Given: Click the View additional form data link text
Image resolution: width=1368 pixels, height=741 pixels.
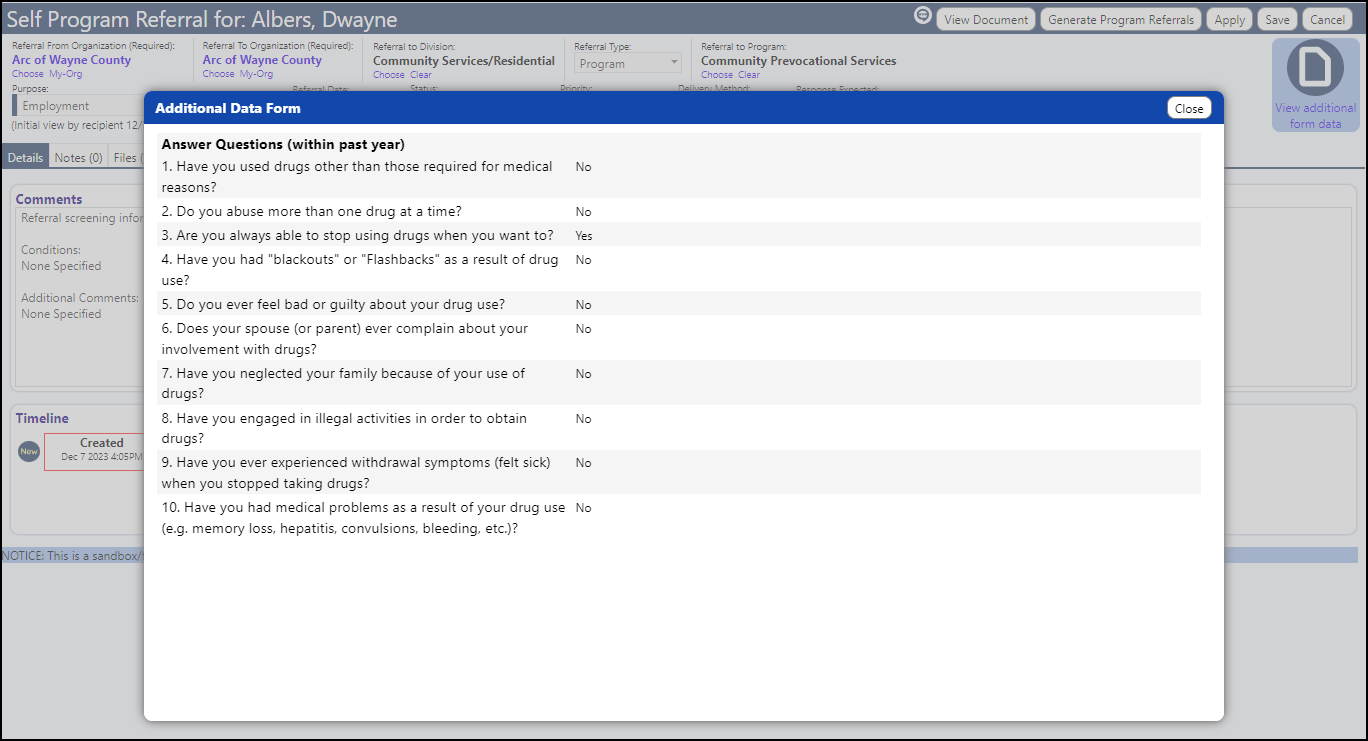Looking at the screenshot, I should [x=1315, y=115].
